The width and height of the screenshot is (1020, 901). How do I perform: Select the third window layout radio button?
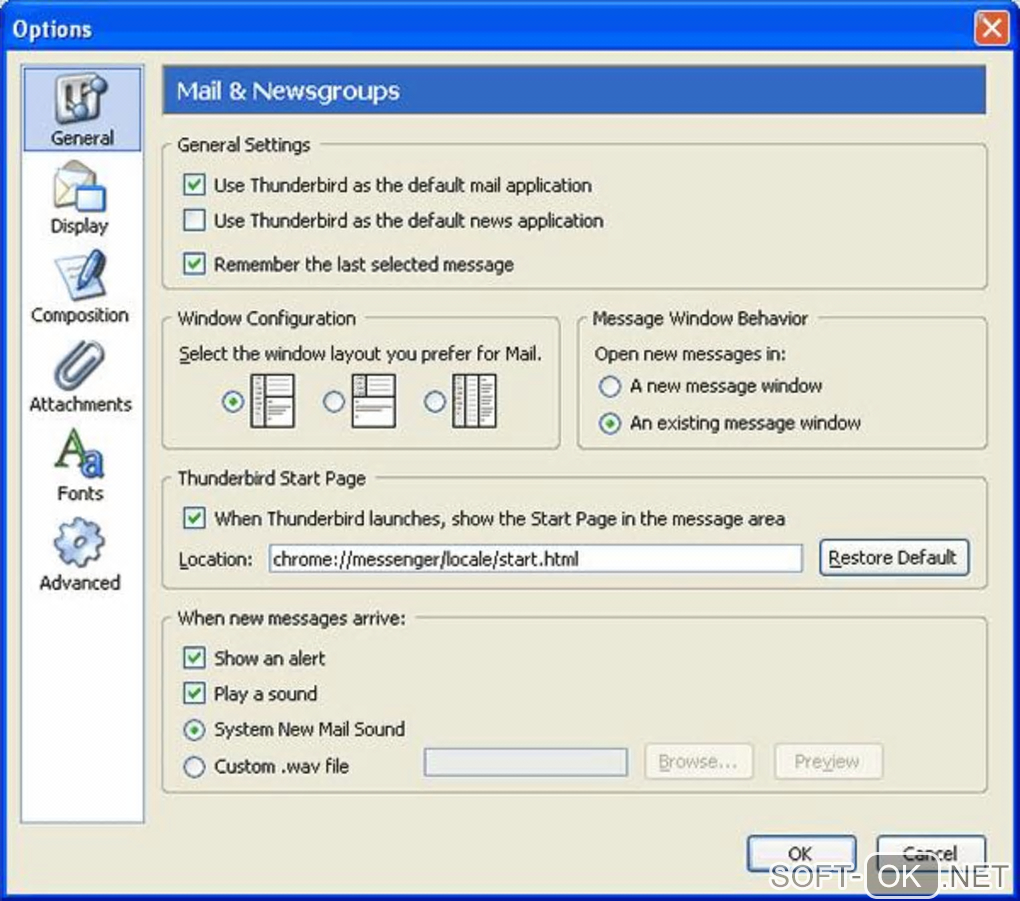pyautogui.click(x=435, y=401)
